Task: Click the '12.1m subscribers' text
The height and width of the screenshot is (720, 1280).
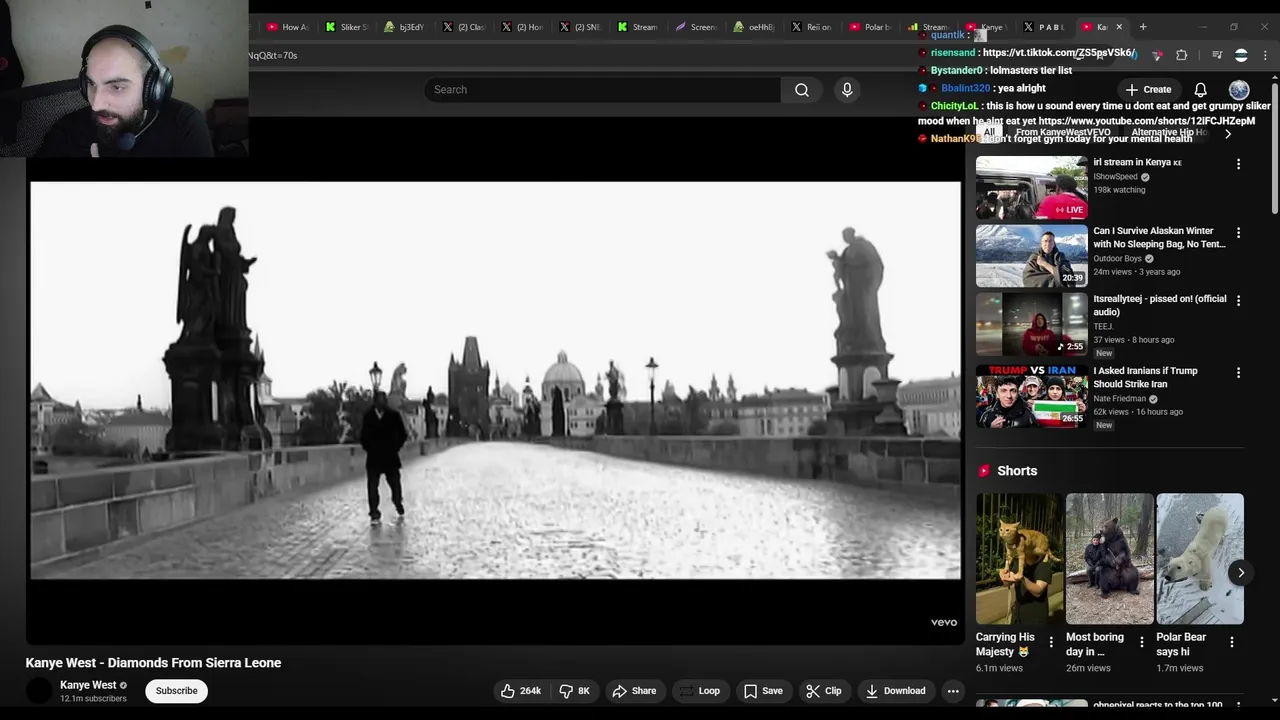Action: pyautogui.click(x=93, y=699)
